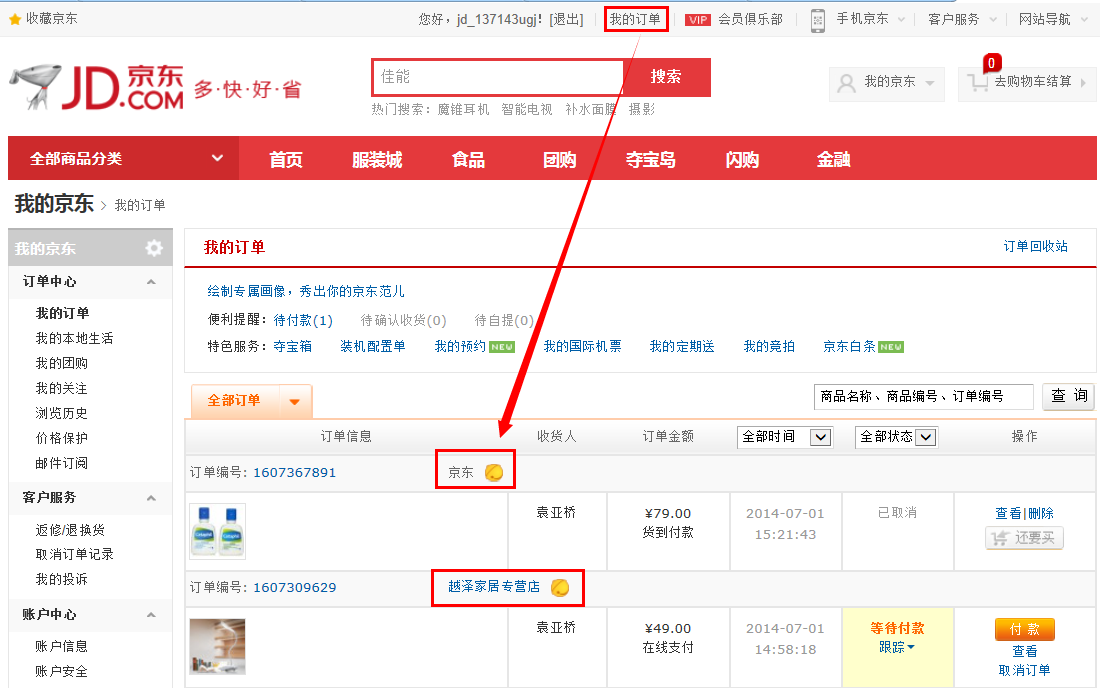
Task: Click the main search input field
Action: (497, 77)
